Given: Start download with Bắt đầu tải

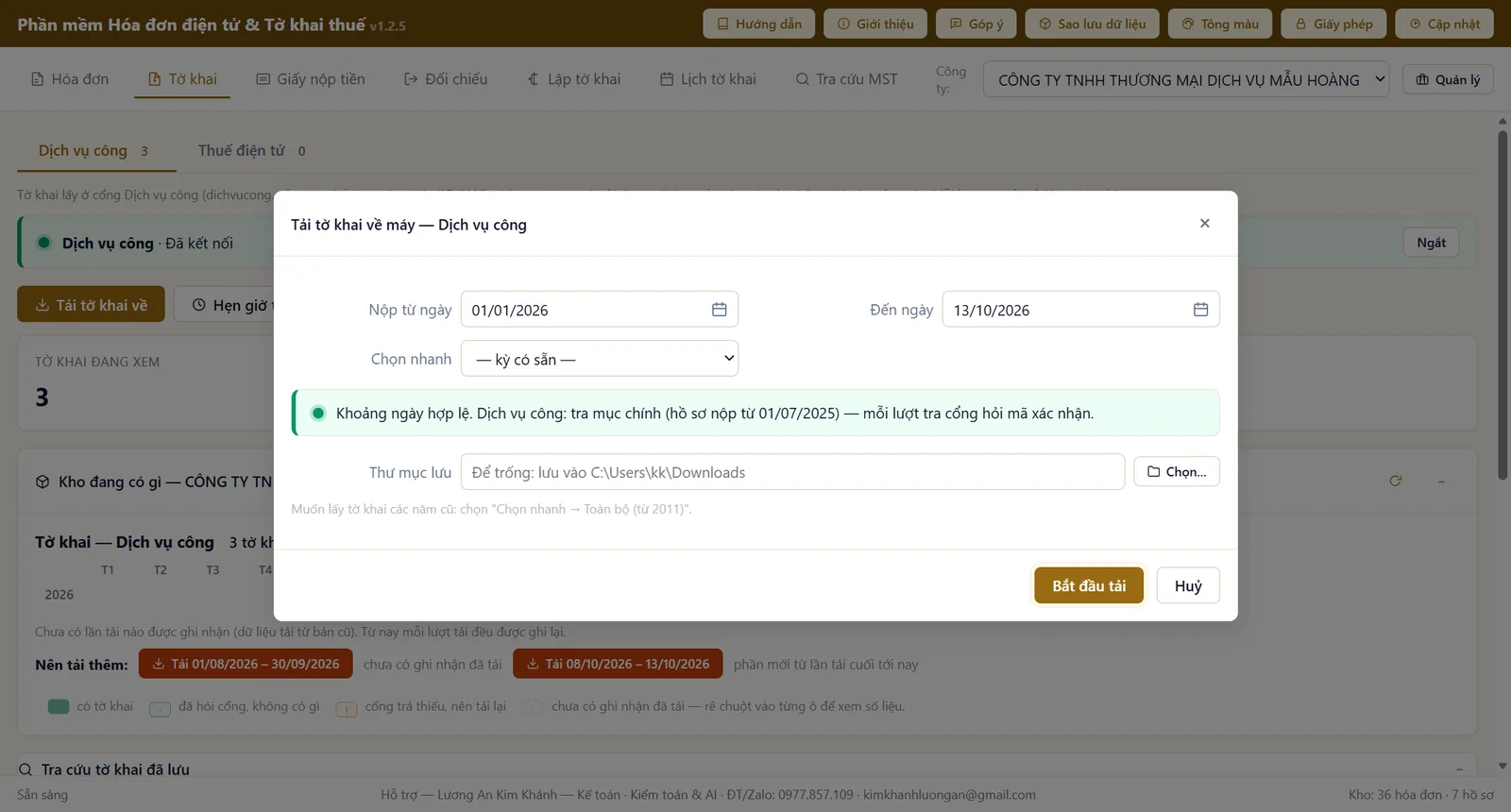Looking at the screenshot, I should 1089,585.
